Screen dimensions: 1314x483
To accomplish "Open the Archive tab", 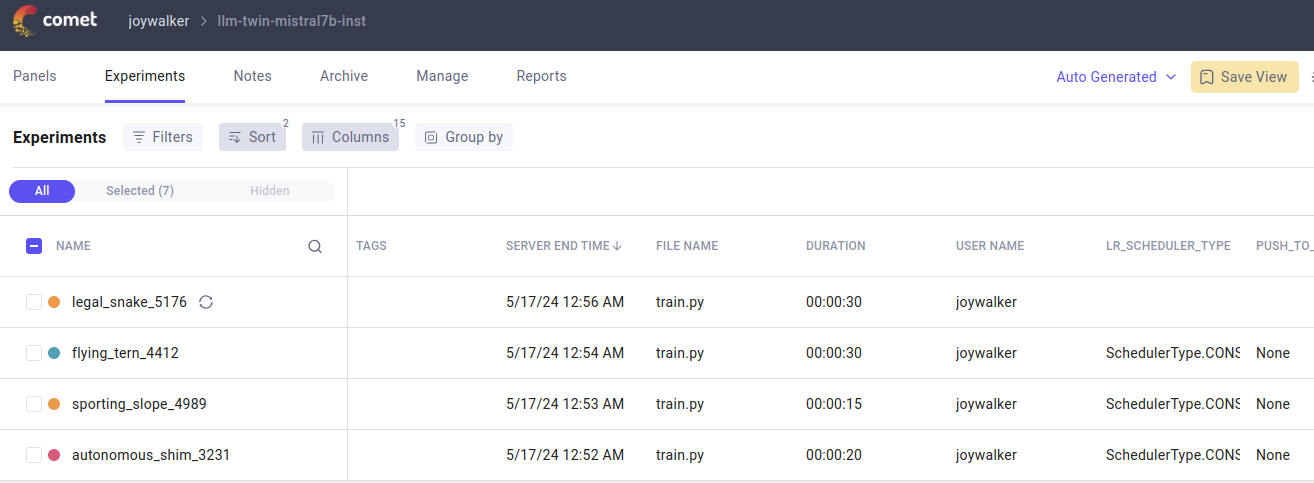I will tap(344, 76).
